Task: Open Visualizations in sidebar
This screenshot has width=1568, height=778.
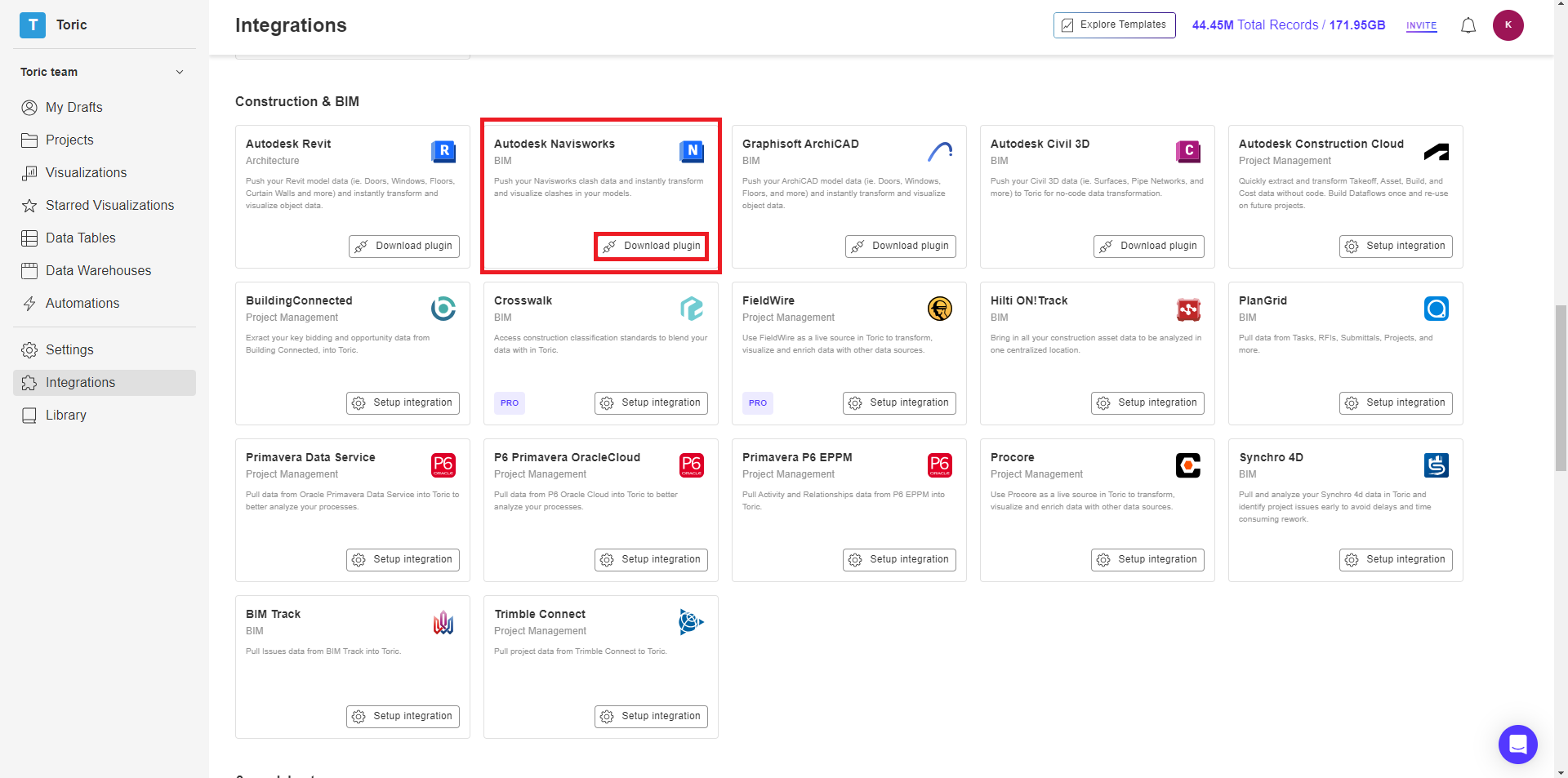Action: pos(104,172)
